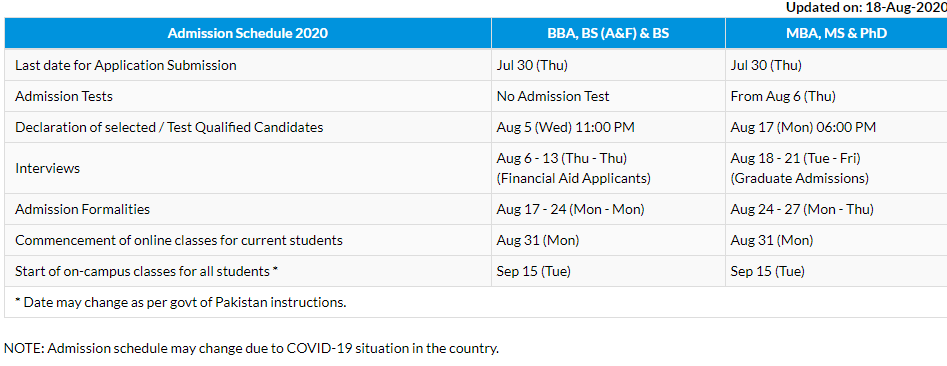Click the COVID-19 NOTE text below the table
This screenshot has width=947, height=366.
[x=251, y=348]
